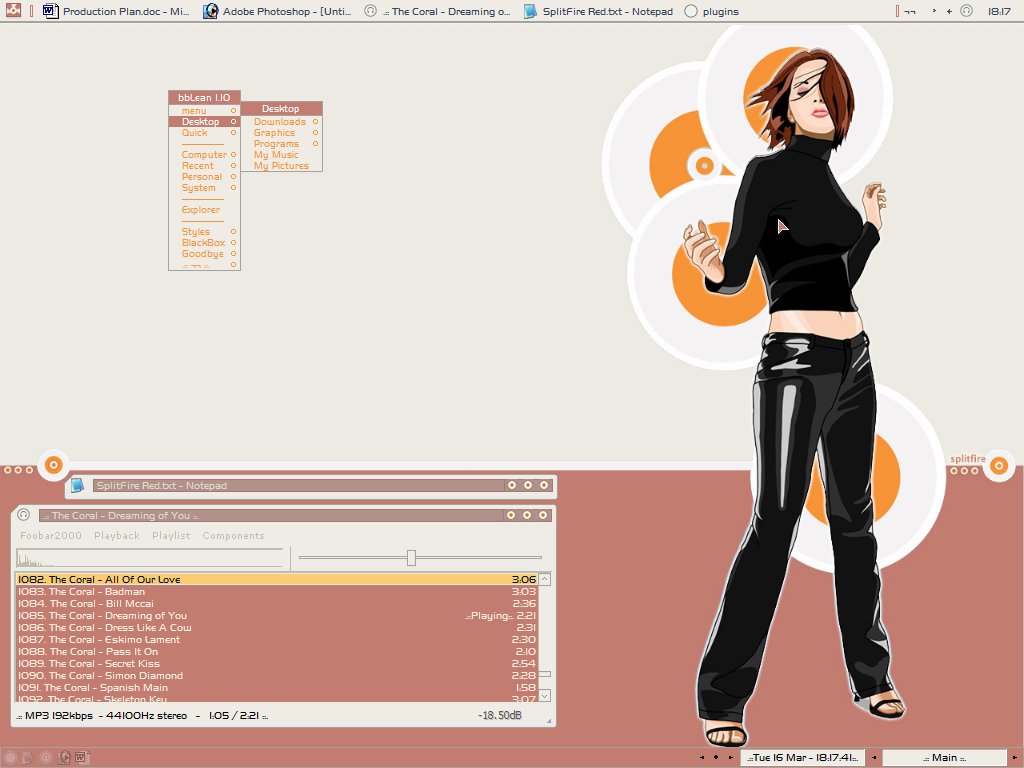Select track 1090 Simon Diamond

277,675
